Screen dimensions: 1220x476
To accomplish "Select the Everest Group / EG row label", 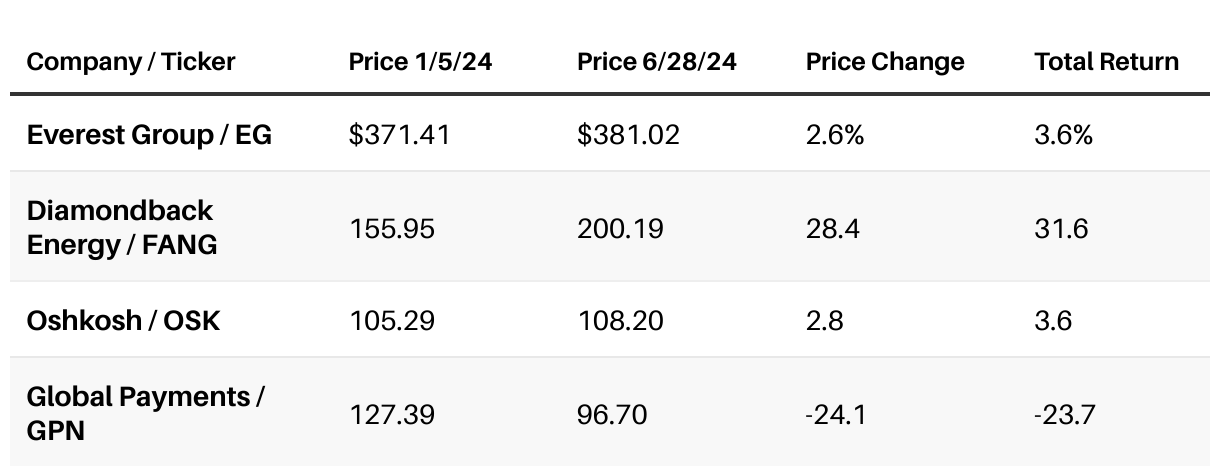I will pyautogui.click(x=149, y=134).
